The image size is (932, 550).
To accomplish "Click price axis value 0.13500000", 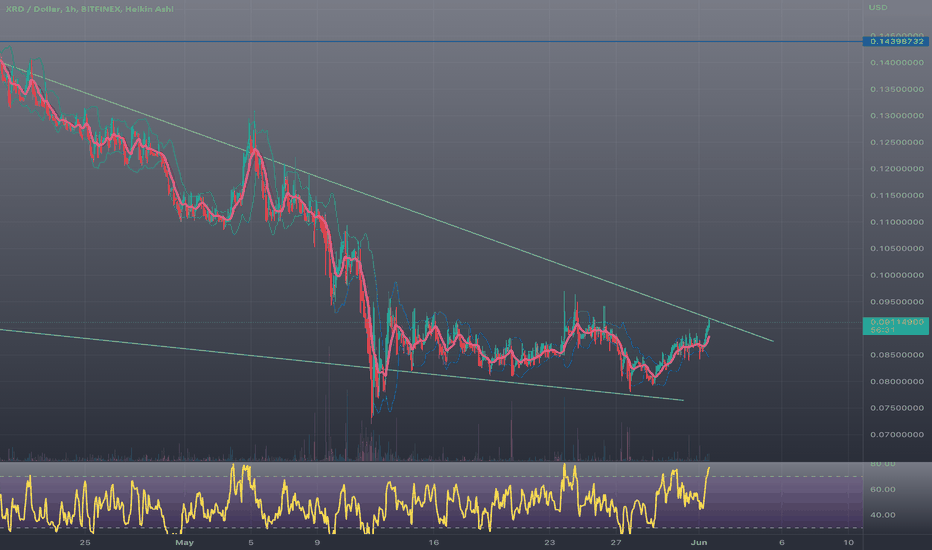I will 897,89.
